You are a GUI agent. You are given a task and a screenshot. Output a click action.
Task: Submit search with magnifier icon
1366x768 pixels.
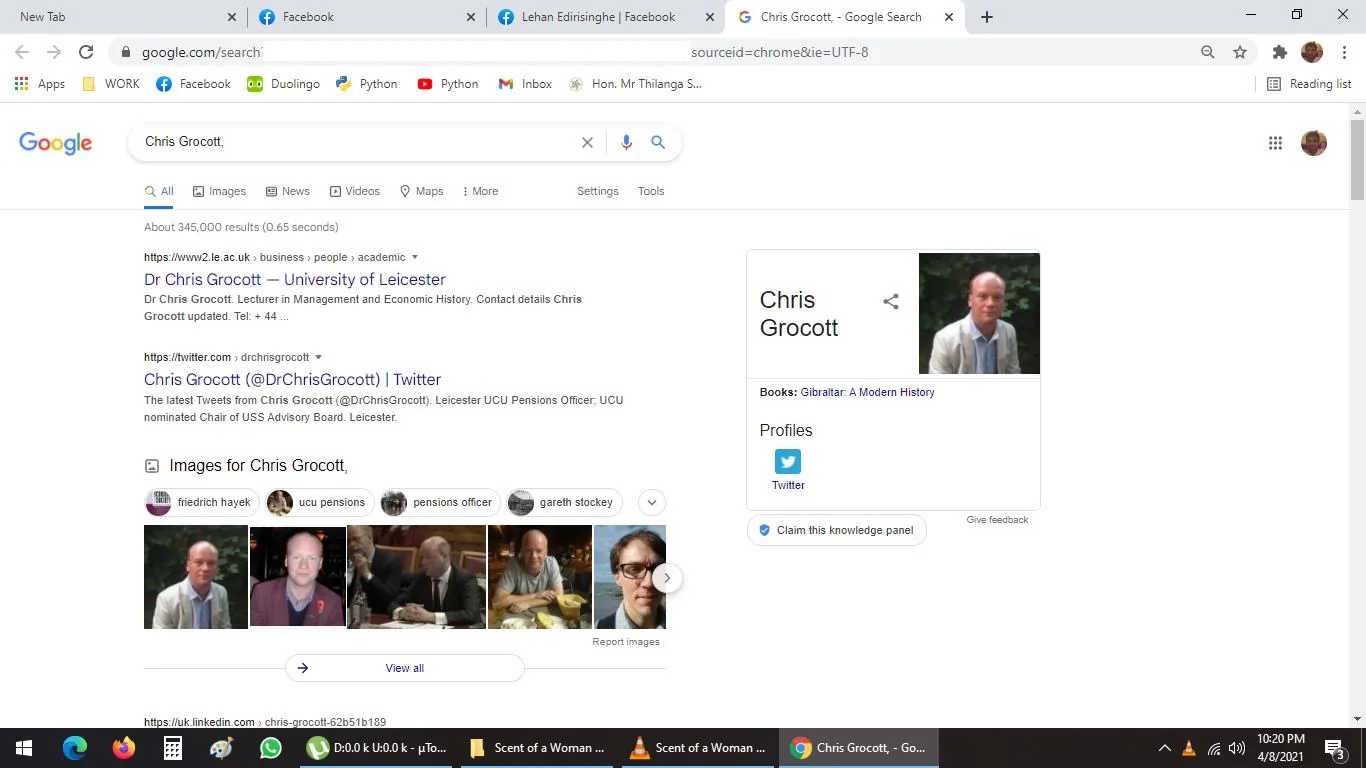point(658,142)
